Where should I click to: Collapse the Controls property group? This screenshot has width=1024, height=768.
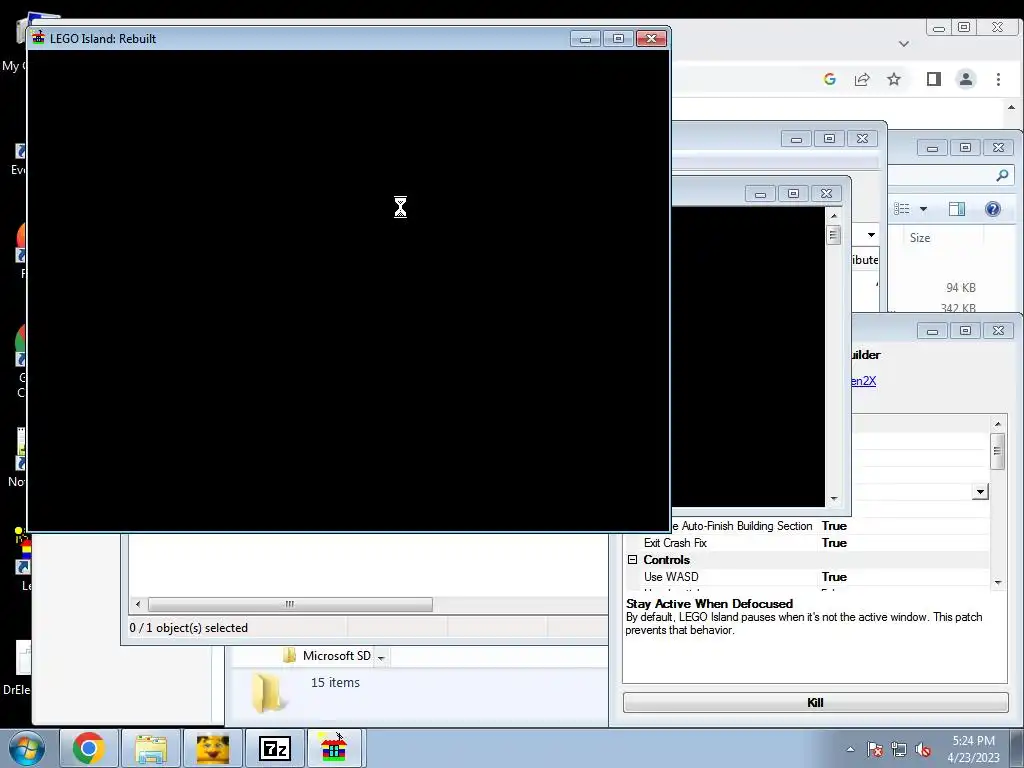coord(632,560)
